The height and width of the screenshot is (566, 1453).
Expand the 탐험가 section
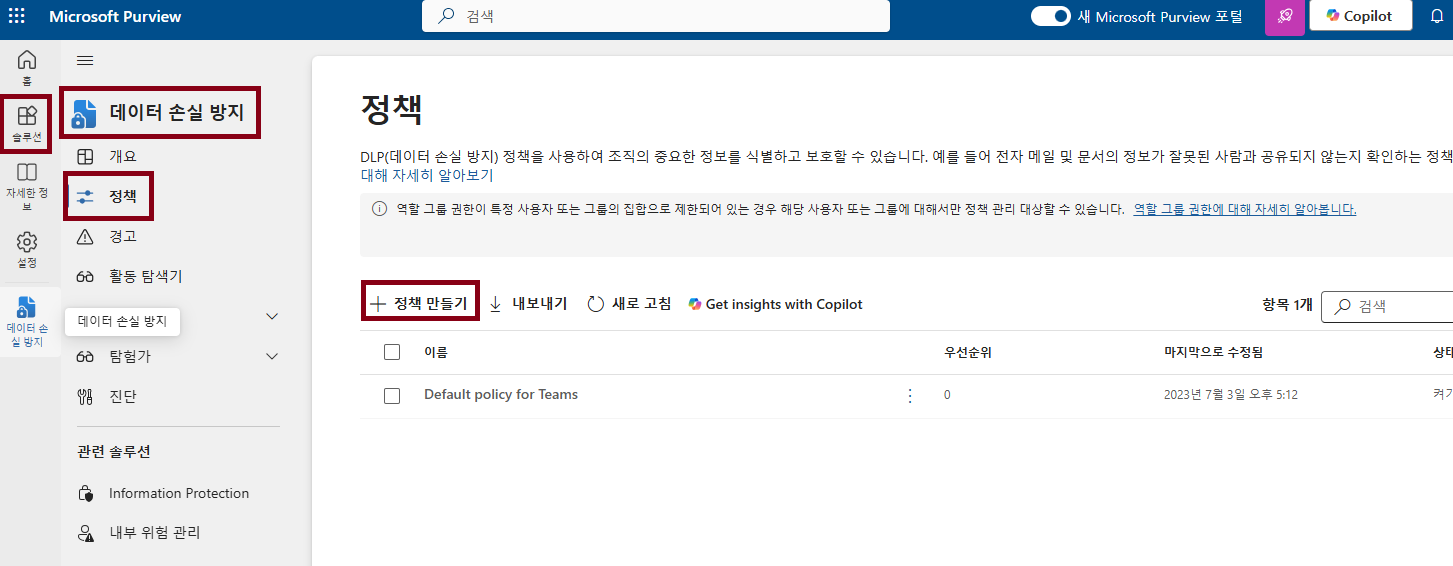click(272, 356)
